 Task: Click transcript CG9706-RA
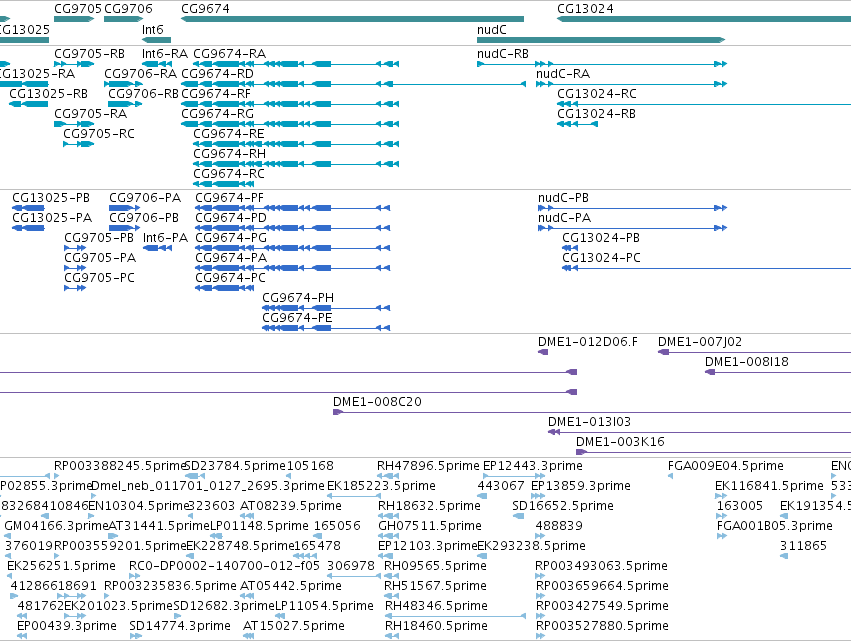141,74
